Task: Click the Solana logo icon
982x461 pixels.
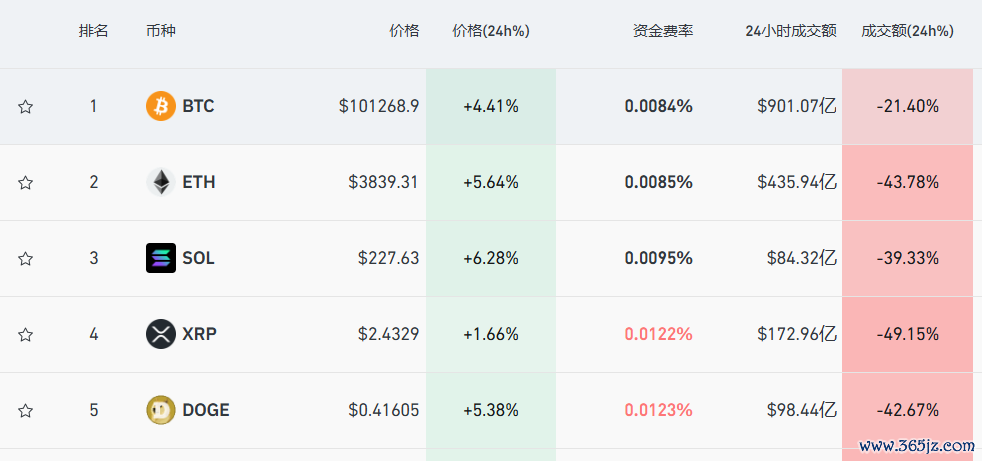Action: pos(161,258)
